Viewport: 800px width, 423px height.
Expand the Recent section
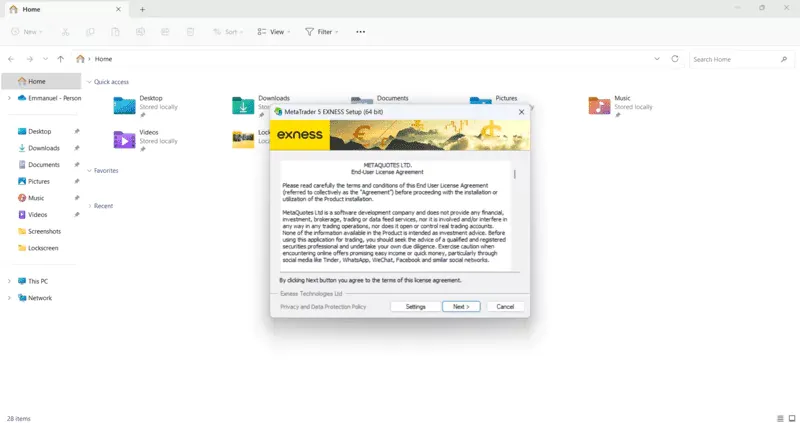[90, 206]
